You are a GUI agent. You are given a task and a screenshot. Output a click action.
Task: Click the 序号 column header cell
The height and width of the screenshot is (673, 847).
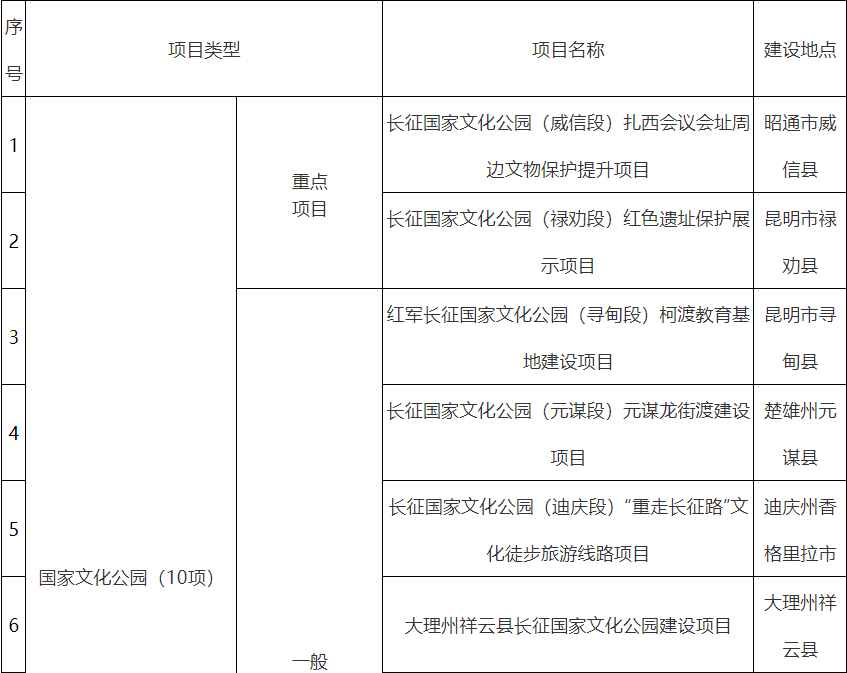point(13,49)
